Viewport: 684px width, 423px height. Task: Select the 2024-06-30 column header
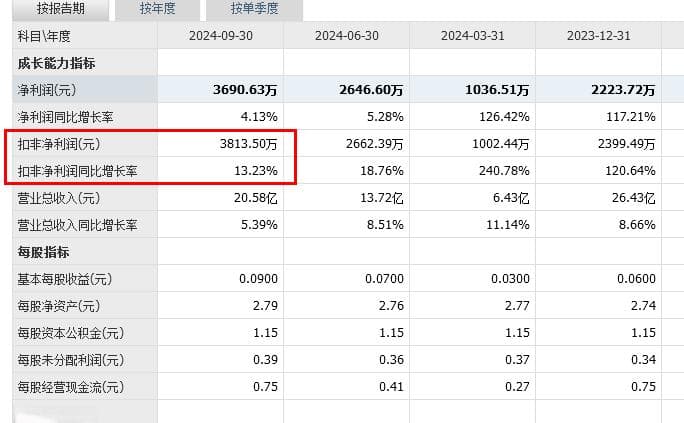347,36
